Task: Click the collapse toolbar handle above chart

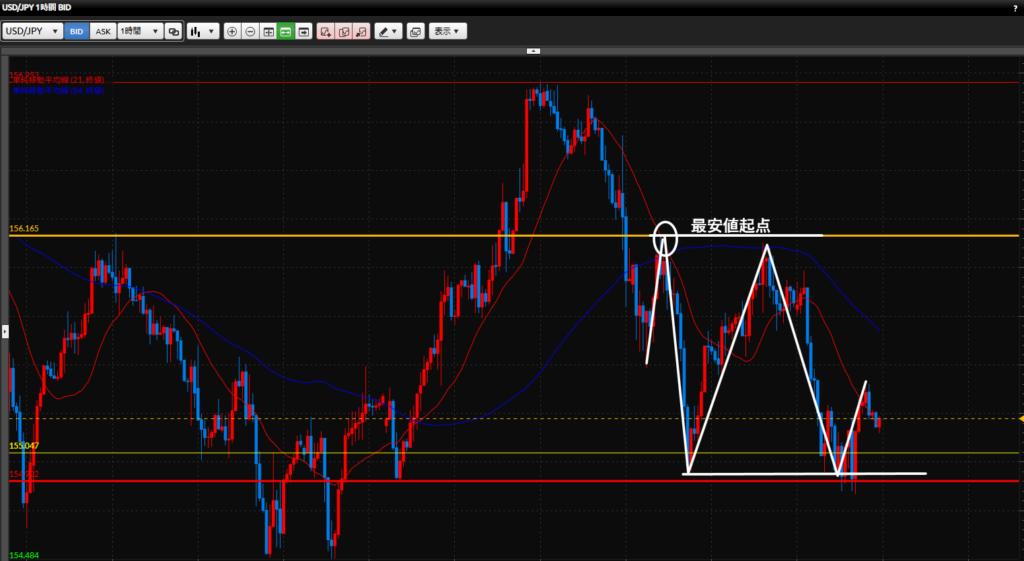Action: pos(533,49)
